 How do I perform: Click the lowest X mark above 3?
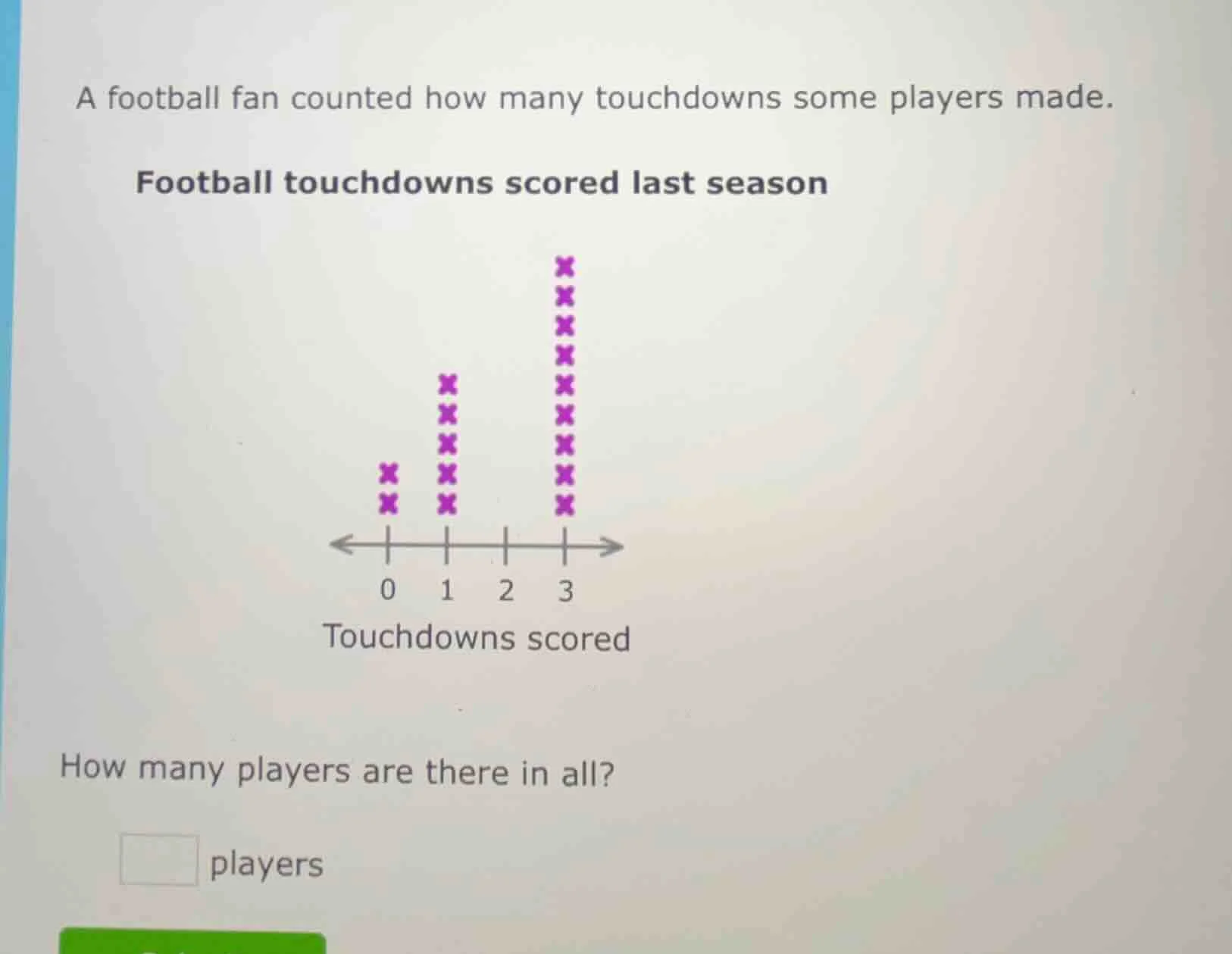tap(564, 503)
